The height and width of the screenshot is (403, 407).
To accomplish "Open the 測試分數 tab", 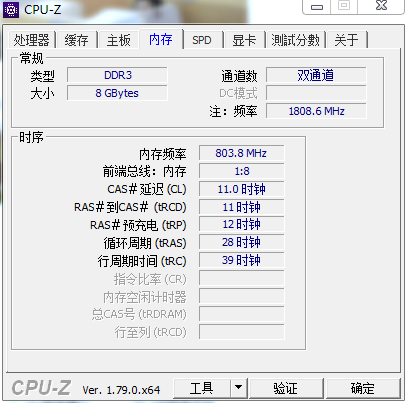I will [295, 40].
